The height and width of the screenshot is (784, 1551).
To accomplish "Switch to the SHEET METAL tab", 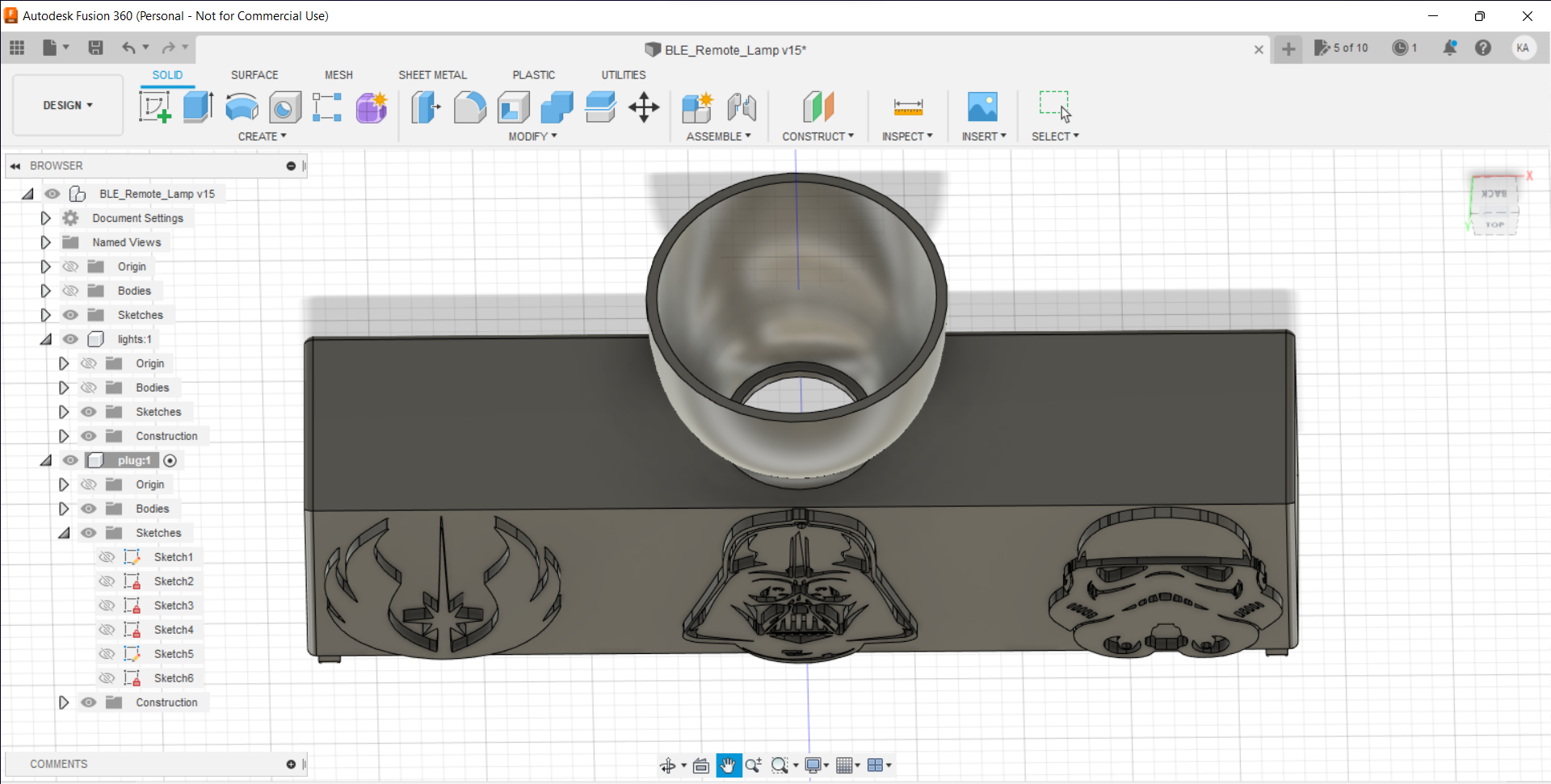I will [433, 74].
